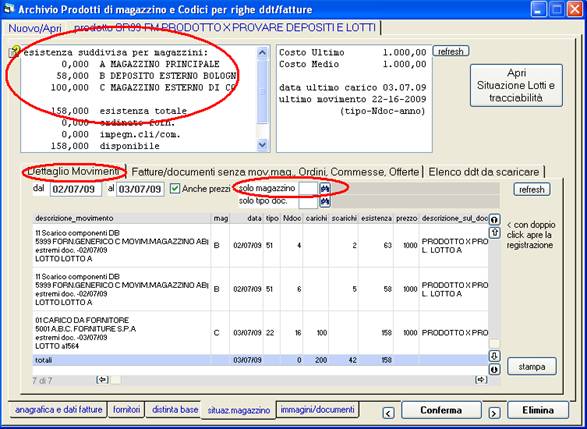The image size is (587, 429).
Task: Go to next product with right arrow
Action: click(494, 413)
